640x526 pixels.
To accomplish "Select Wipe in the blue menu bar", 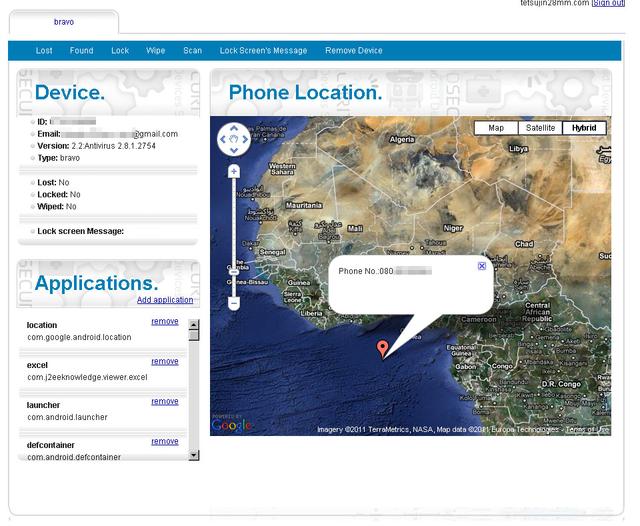I will pyautogui.click(x=155, y=51).
